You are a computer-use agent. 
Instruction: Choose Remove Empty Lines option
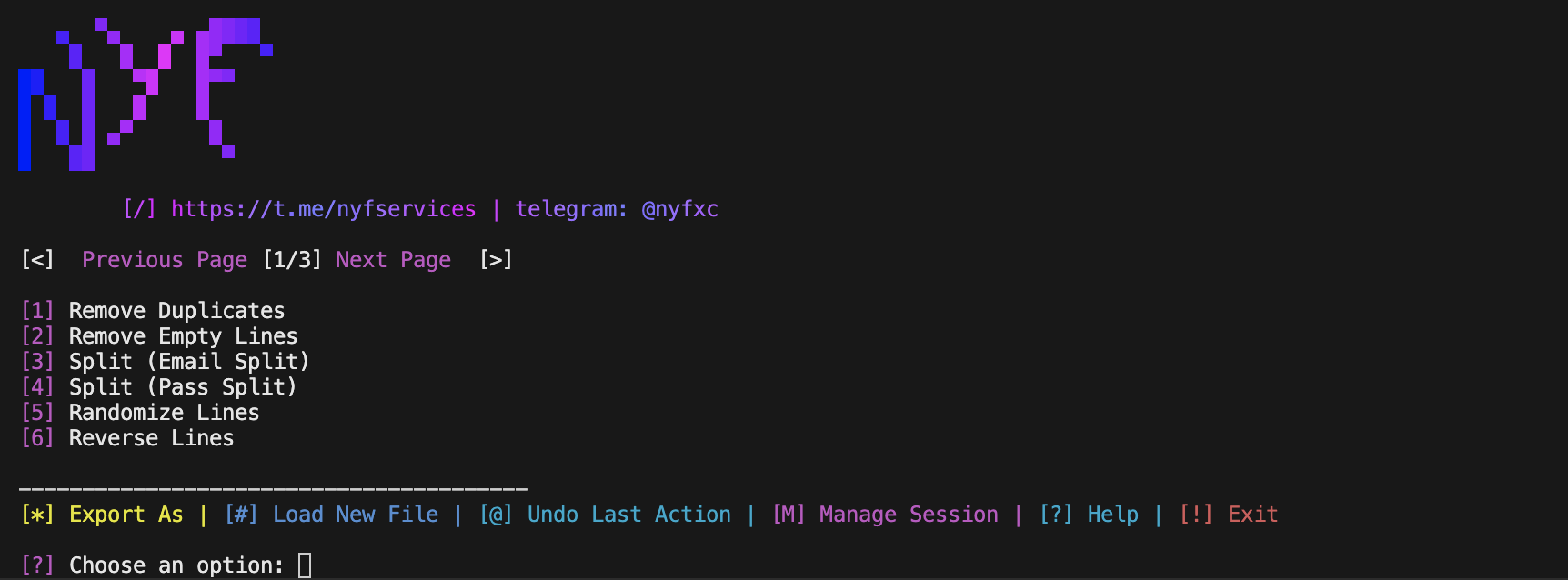click(x=183, y=336)
